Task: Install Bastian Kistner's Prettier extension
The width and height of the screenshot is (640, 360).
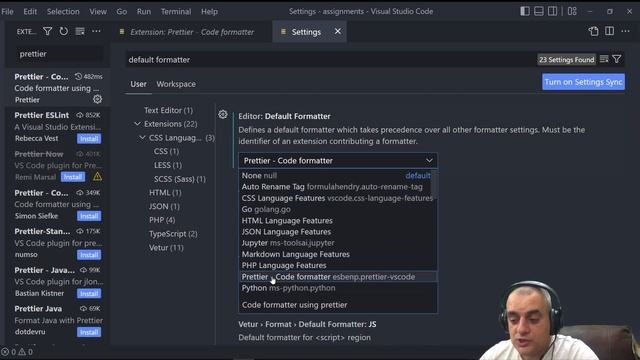Action: point(89,293)
